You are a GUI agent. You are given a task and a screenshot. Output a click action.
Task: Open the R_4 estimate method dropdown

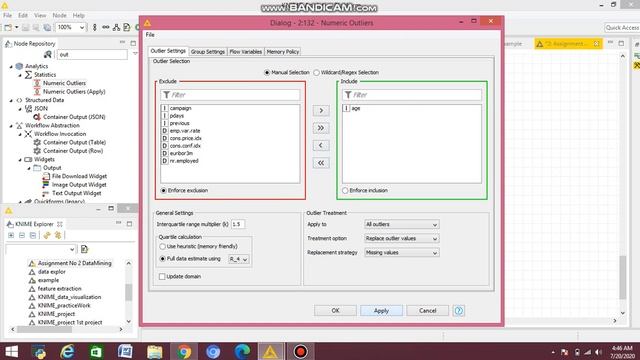point(239,259)
